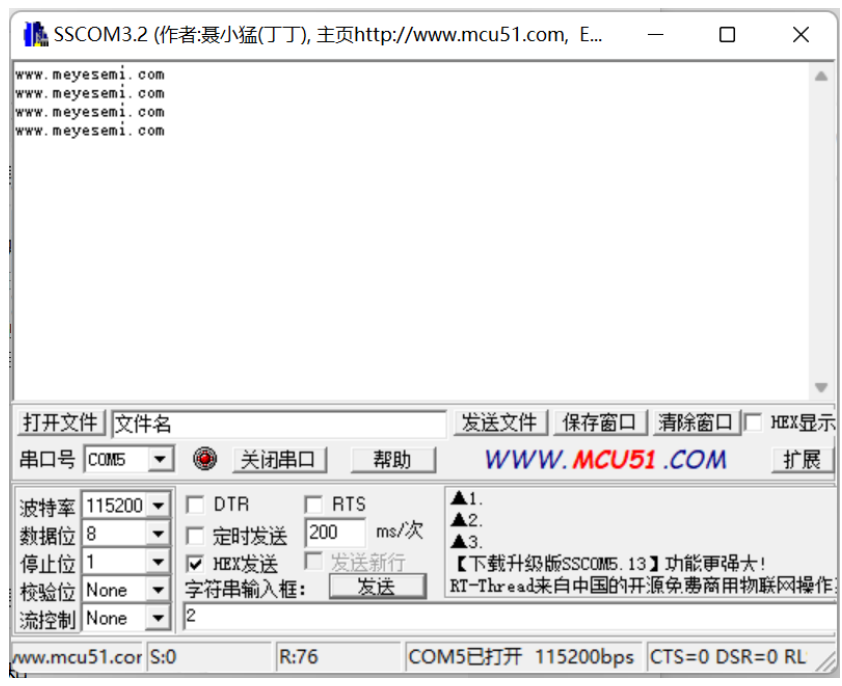Click the ▲3. line in the info panel
The height and width of the screenshot is (686, 842).
coord(467,541)
